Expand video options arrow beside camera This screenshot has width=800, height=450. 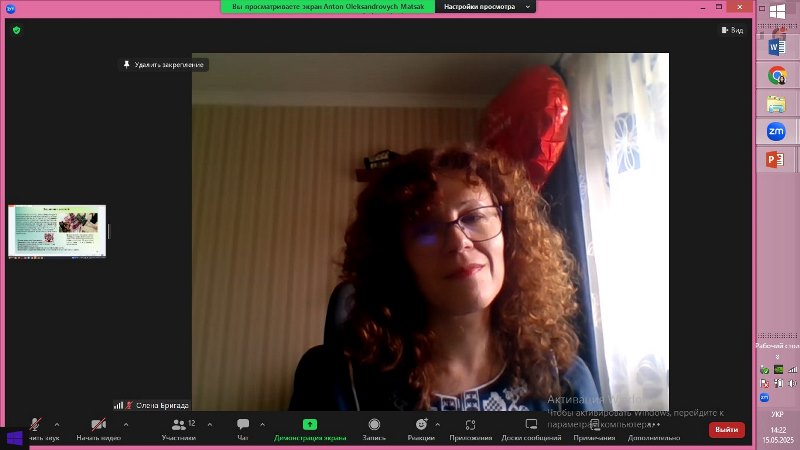point(126,424)
